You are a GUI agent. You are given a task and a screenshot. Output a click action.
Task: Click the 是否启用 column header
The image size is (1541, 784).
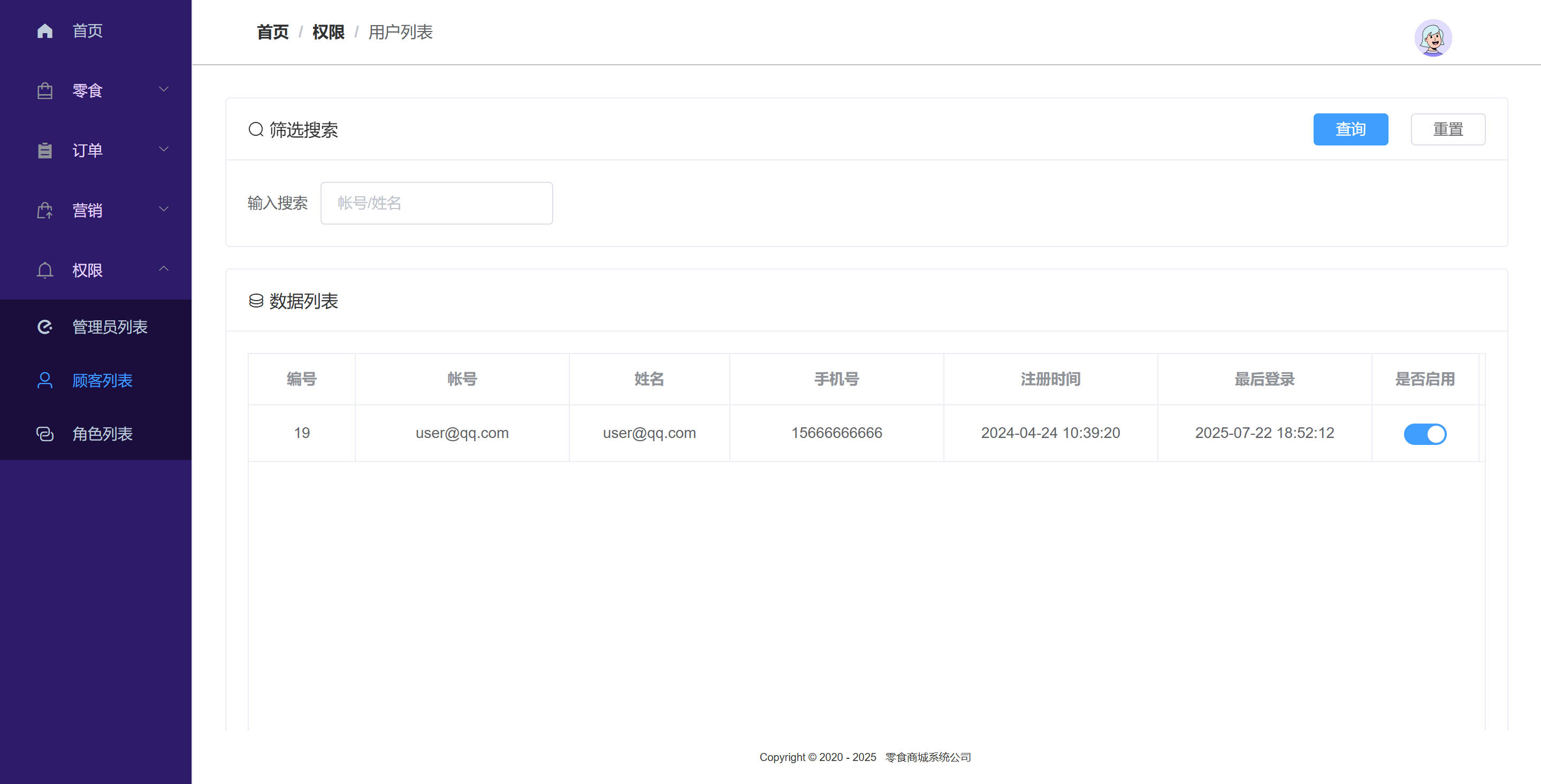(1425, 379)
